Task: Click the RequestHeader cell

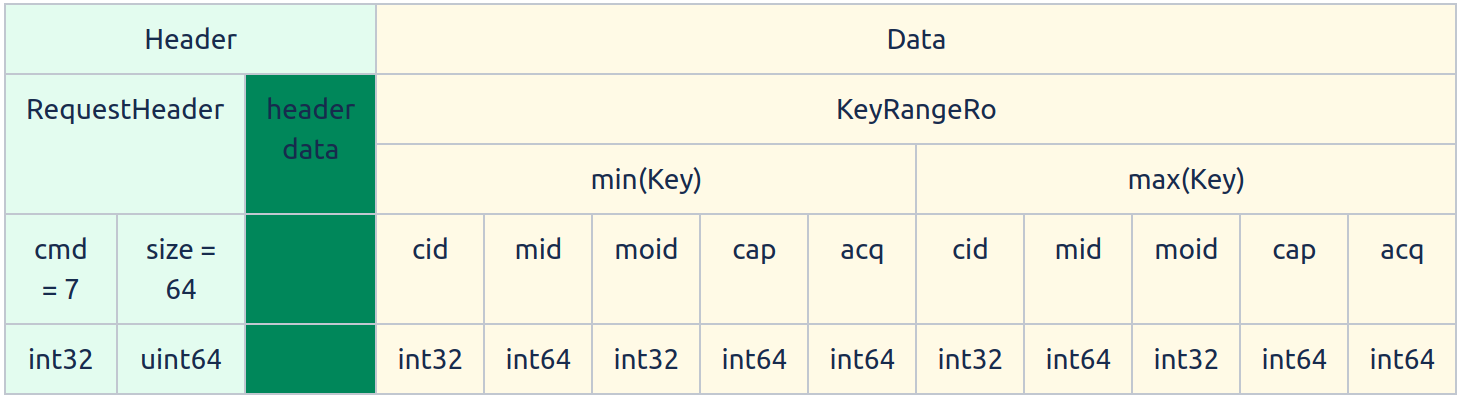Action: 125,144
